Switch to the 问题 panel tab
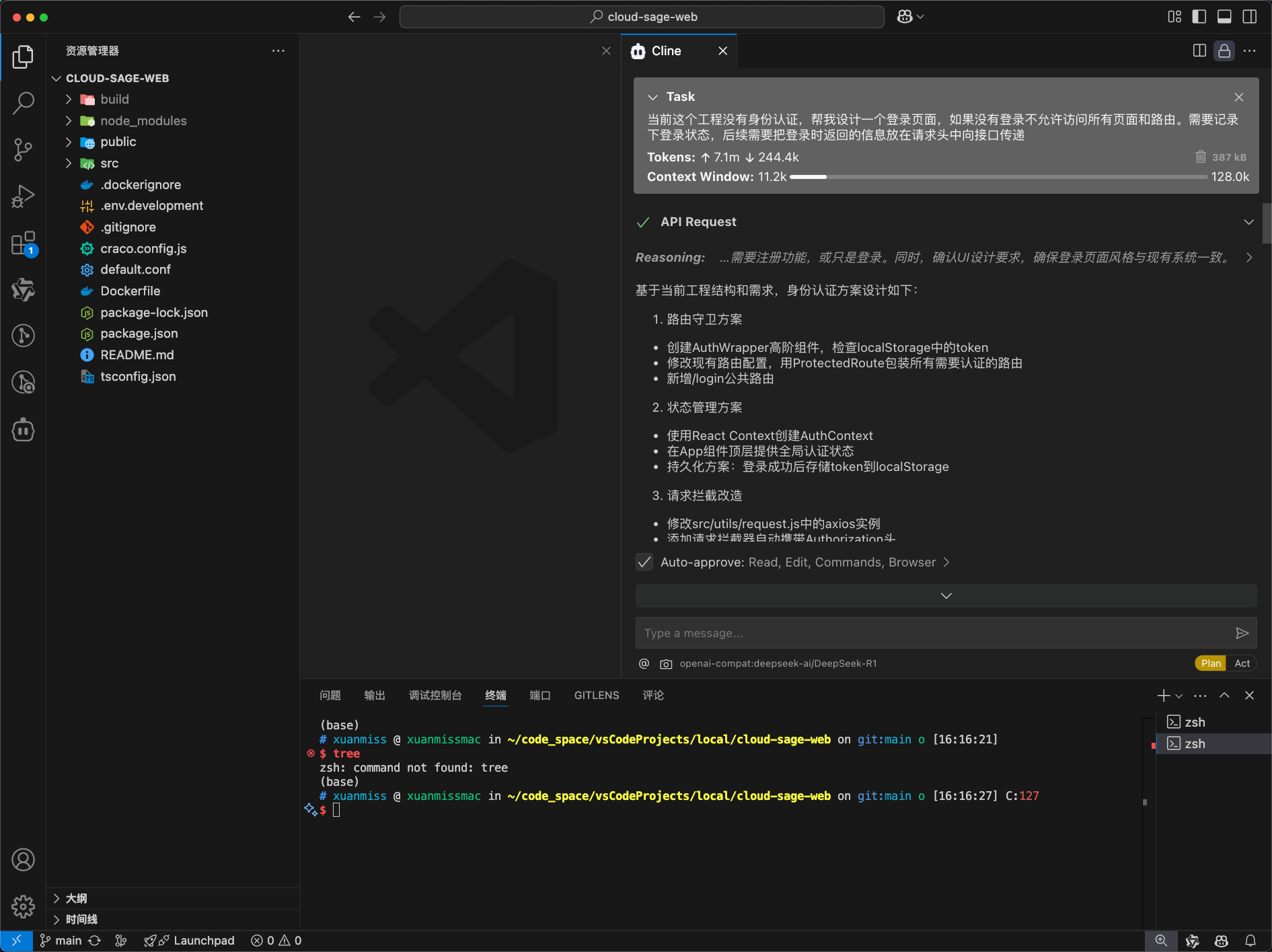The width and height of the screenshot is (1272, 952). point(330,696)
